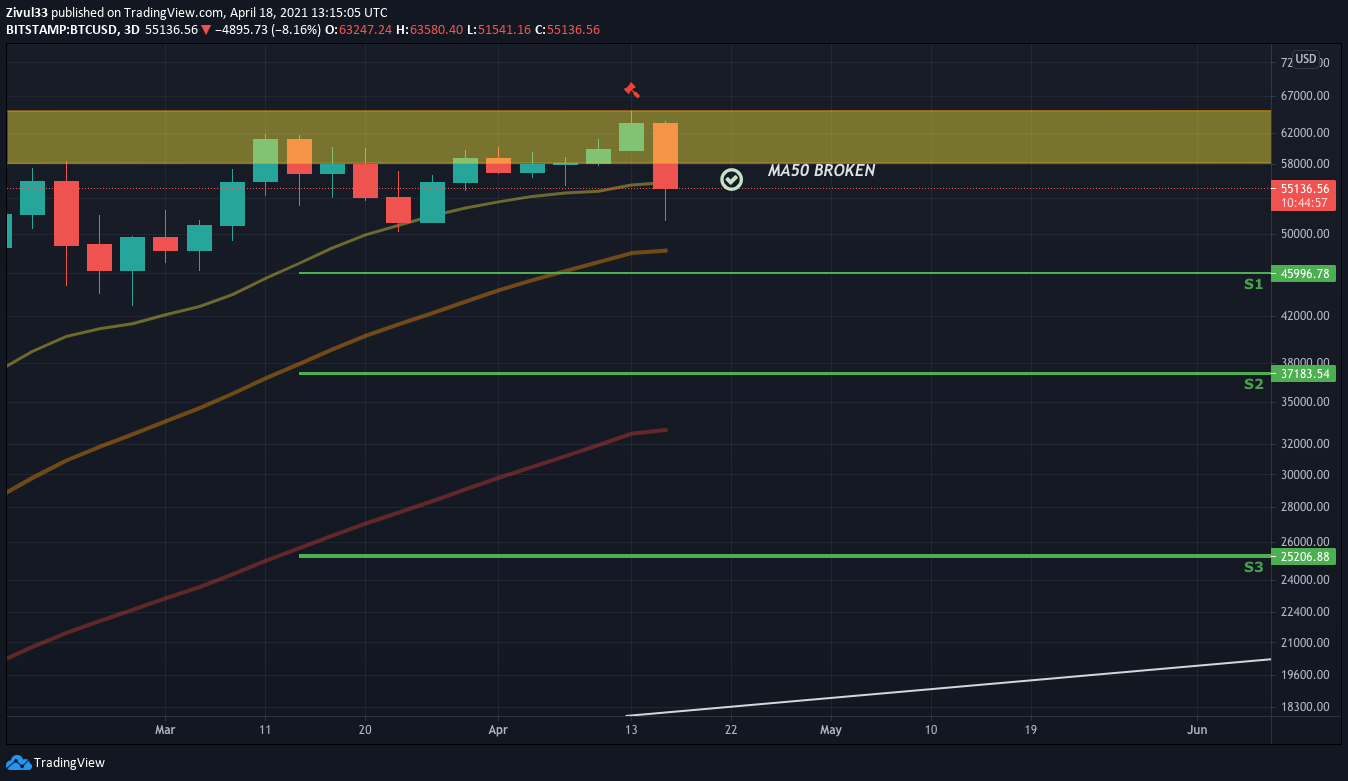The height and width of the screenshot is (781, 1348).
Task: Click the 13 date label on the time axis
Action: point(631,730)
